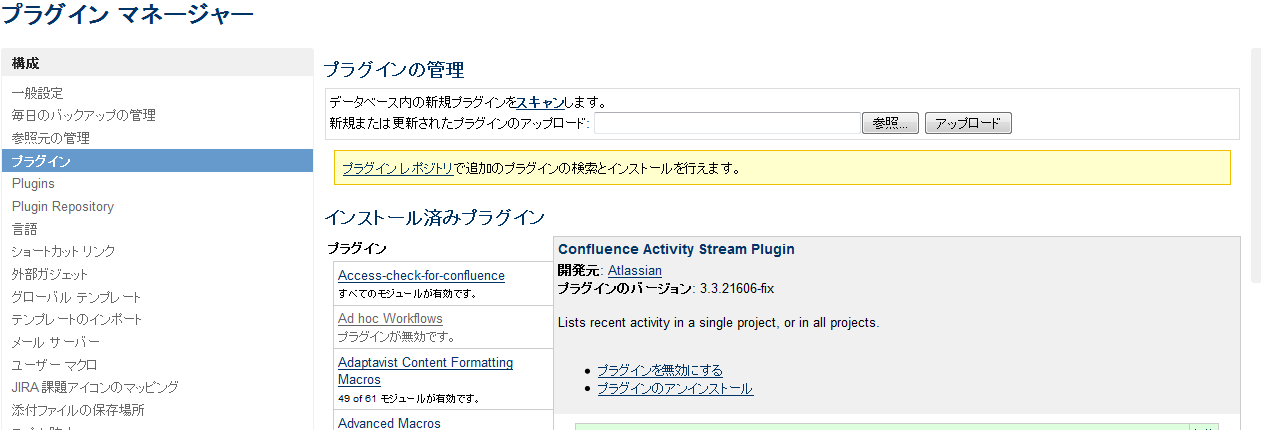This screenshot has height=430, width=1261.
Task: Open JIRA 課題アイコンのマッピング
Action: [x=95, y=387]
